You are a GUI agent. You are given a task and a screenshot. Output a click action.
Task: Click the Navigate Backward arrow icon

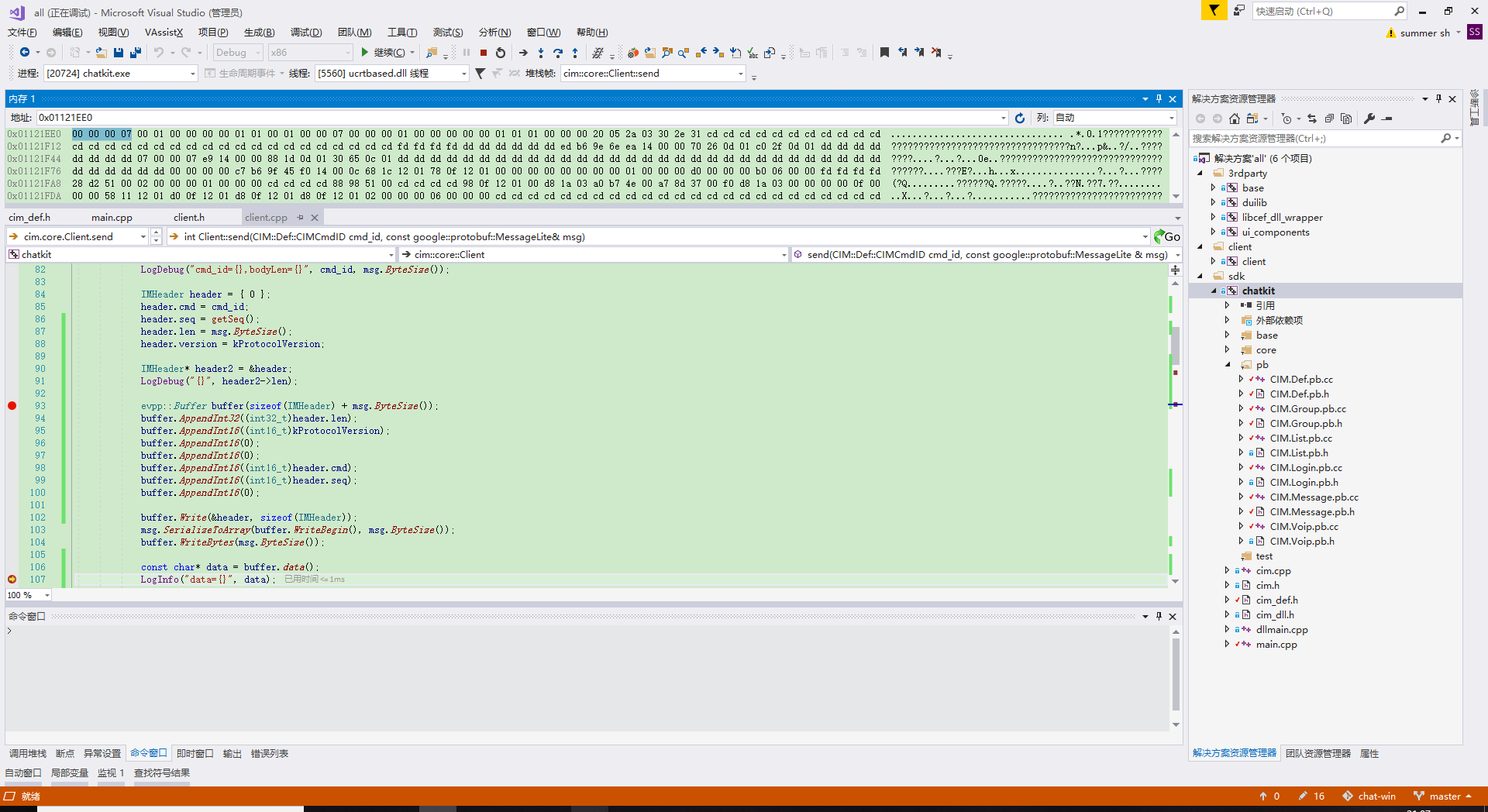[x=25, y=53]
